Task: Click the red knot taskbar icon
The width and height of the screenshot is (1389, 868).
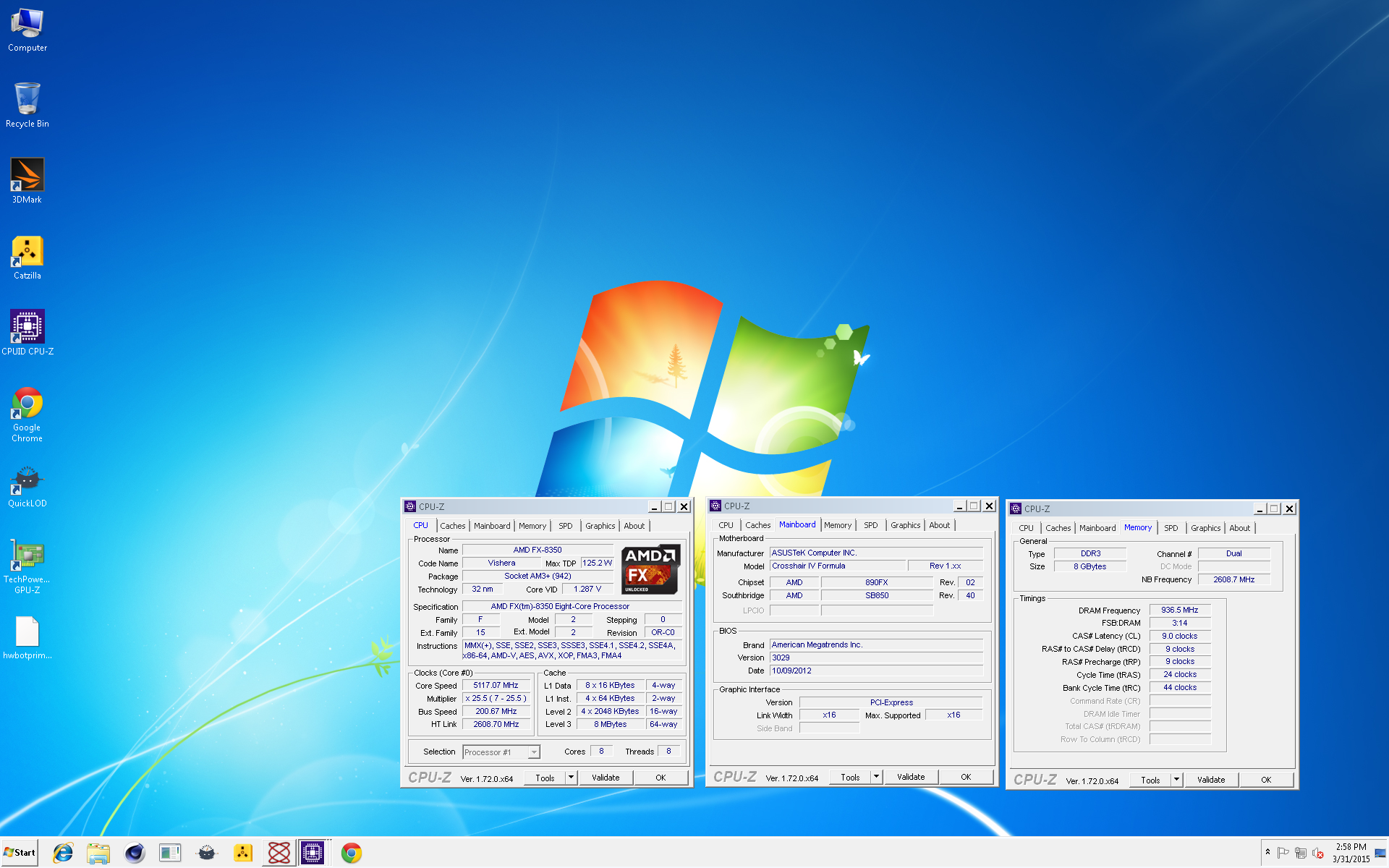Action: click(279, 853)
